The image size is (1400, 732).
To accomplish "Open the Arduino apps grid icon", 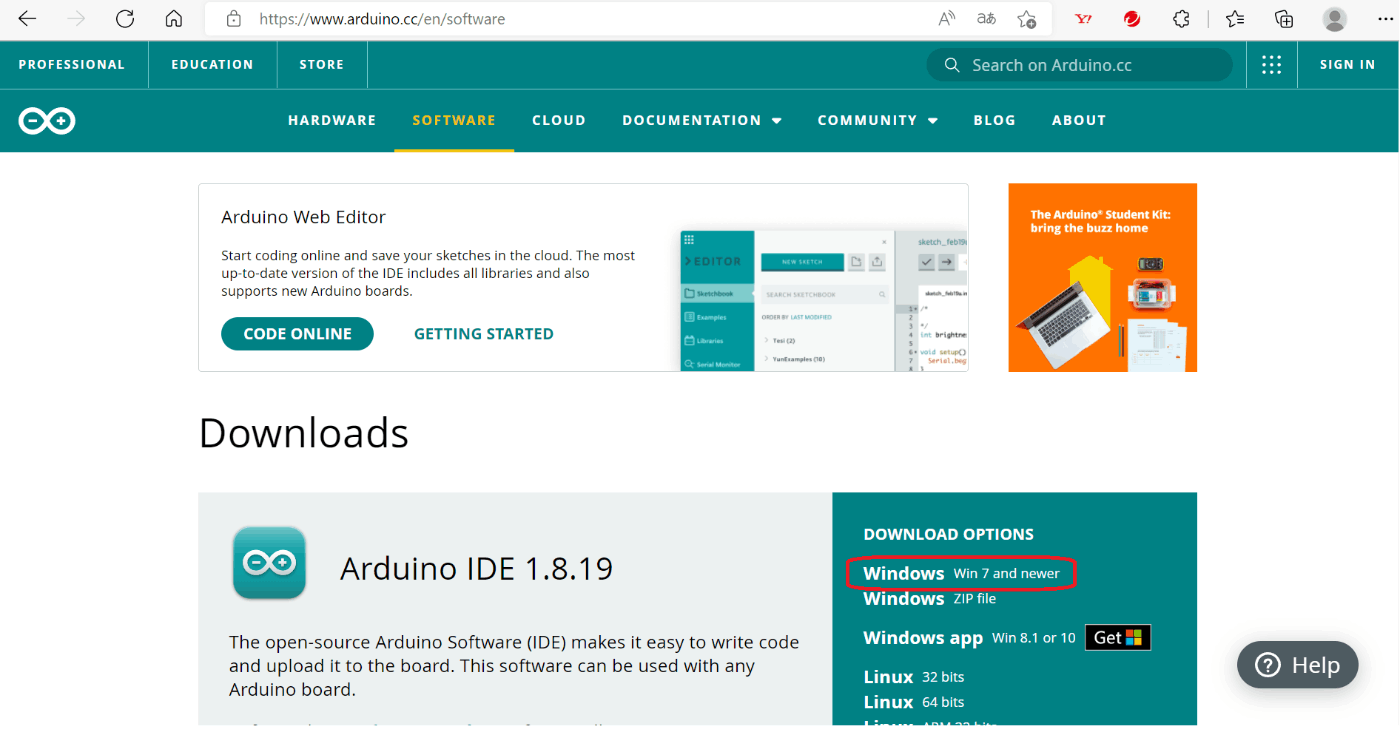I will [1271, 65].
